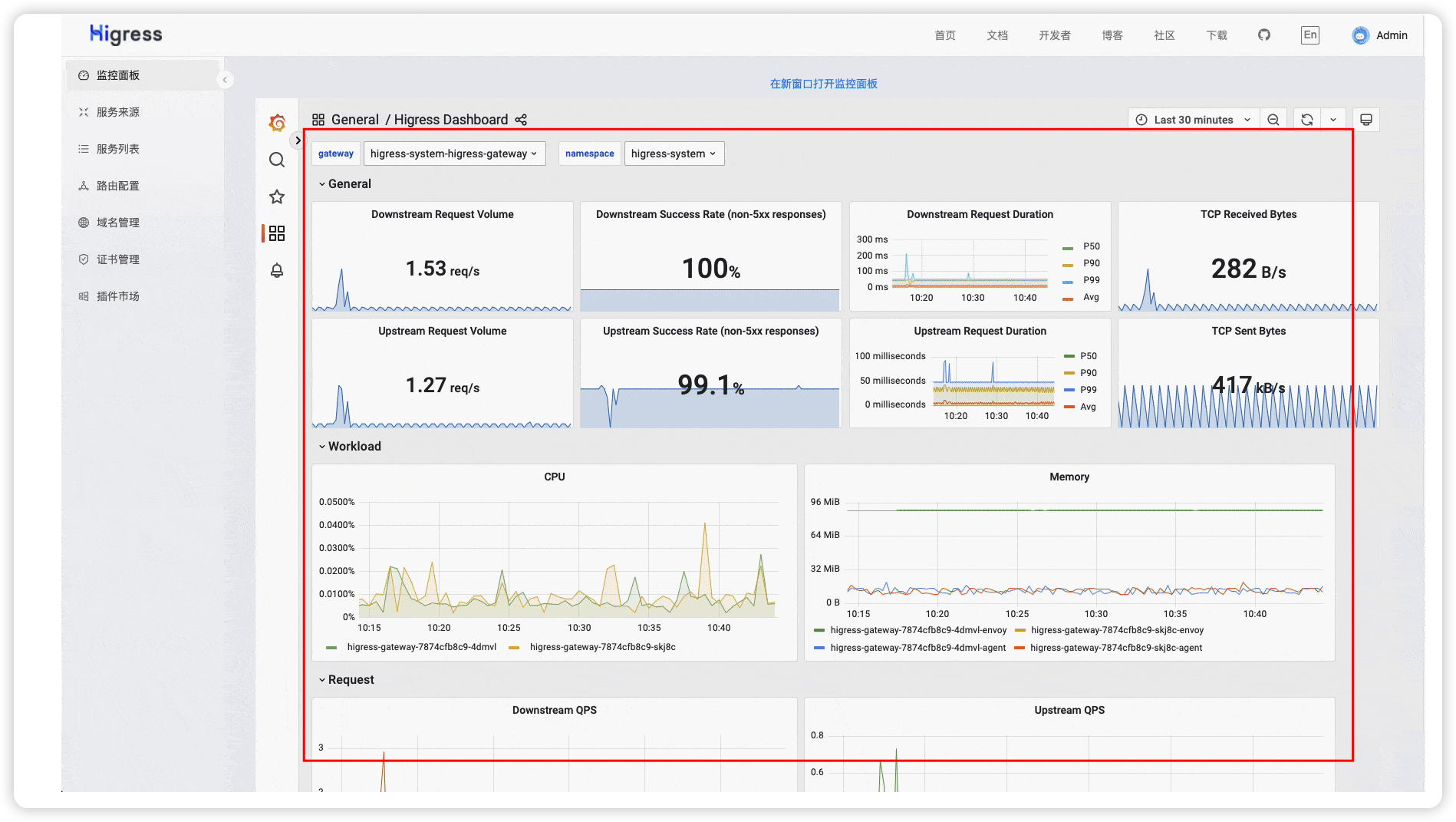This screenshot has width=1456, height=822.
Task: Open TCP Sent Bytes panel title menu
Action: point(1248,331)
